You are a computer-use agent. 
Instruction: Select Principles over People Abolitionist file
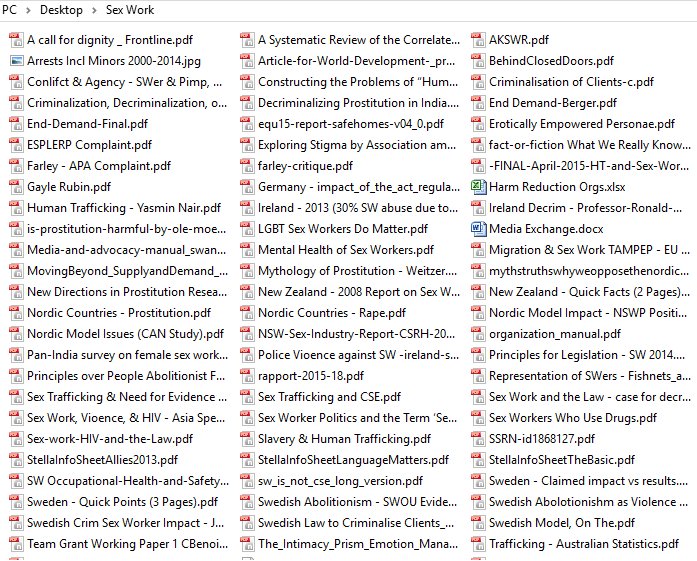click(126, 376)
